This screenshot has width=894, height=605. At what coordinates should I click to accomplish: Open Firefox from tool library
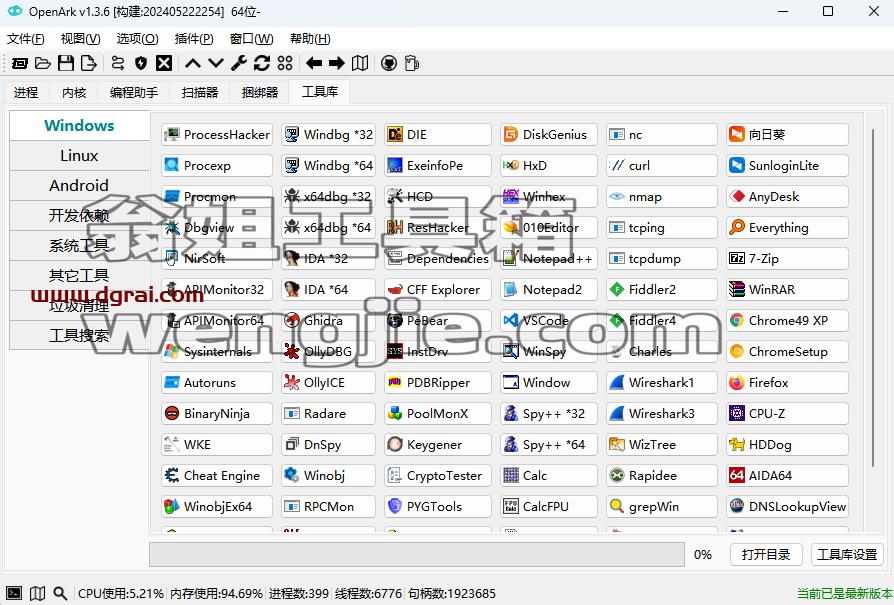coord(787,383)
